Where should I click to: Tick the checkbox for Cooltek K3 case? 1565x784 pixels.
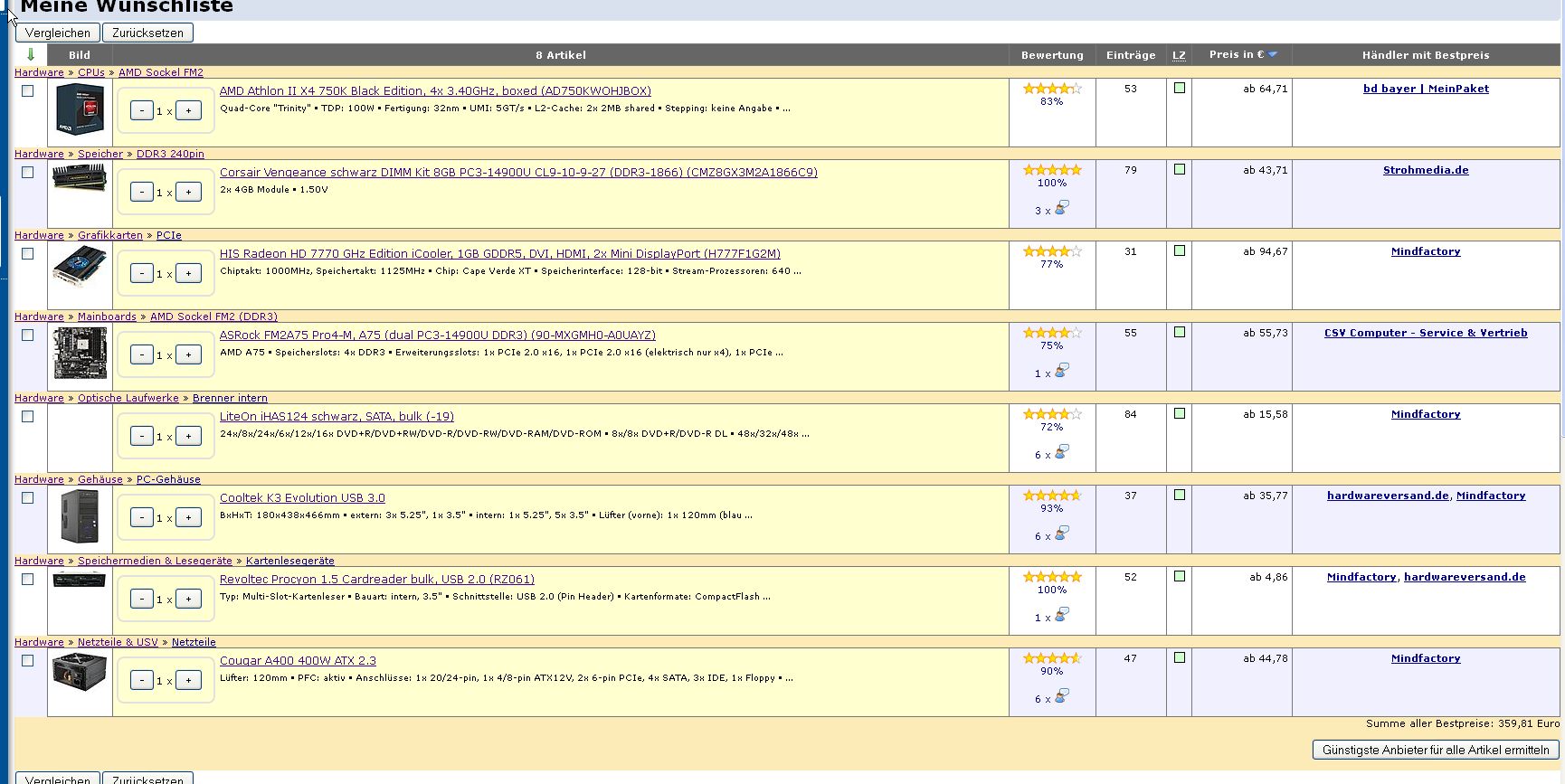point(28,498)
